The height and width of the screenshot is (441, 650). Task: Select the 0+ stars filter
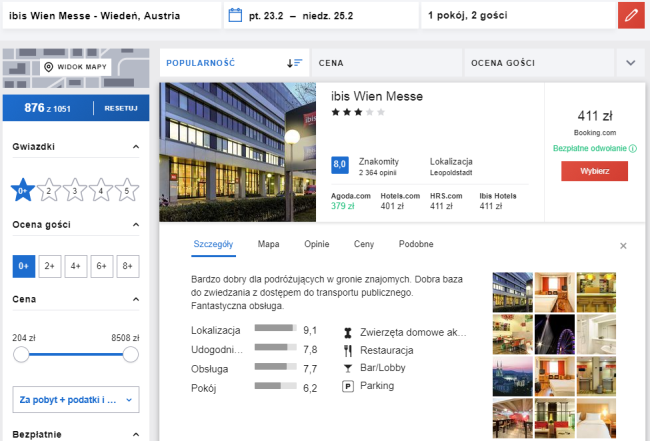point(23,190)
